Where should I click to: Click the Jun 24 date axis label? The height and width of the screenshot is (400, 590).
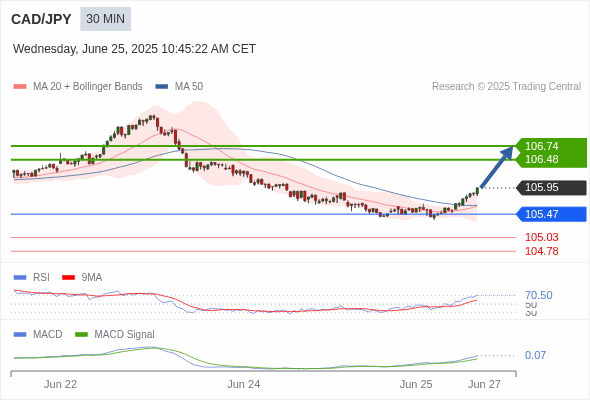(x=243, y=384)
